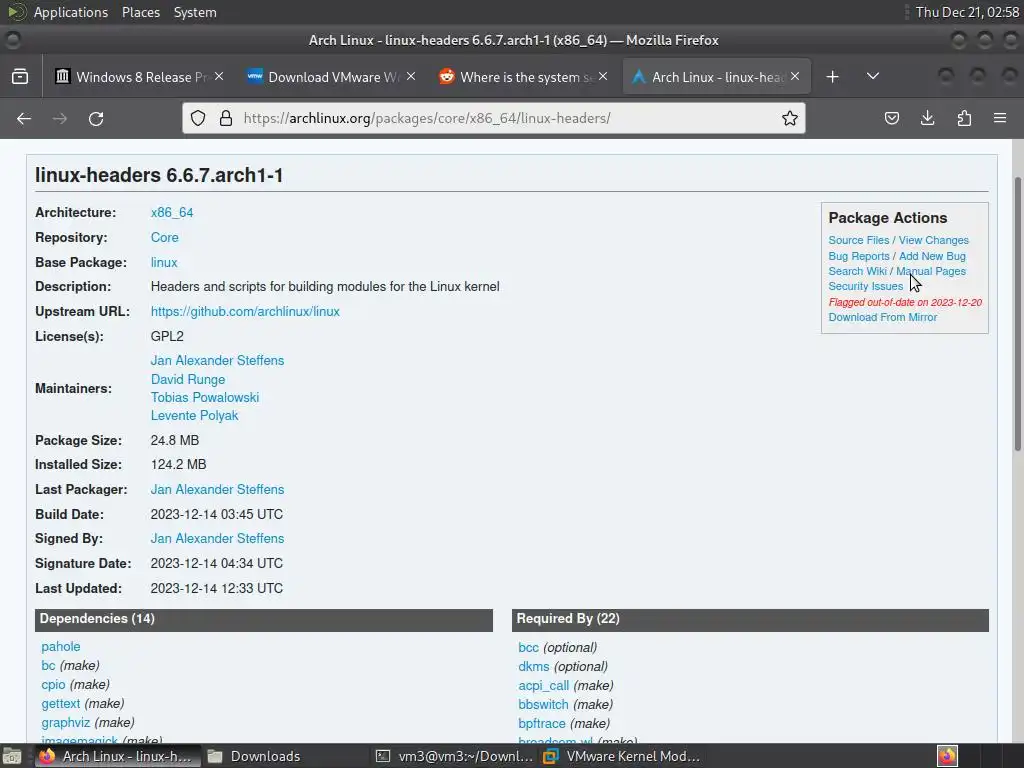Open the extensions puzzle icon
This screenshot has width=1024, height=768.
coord(964,118)
